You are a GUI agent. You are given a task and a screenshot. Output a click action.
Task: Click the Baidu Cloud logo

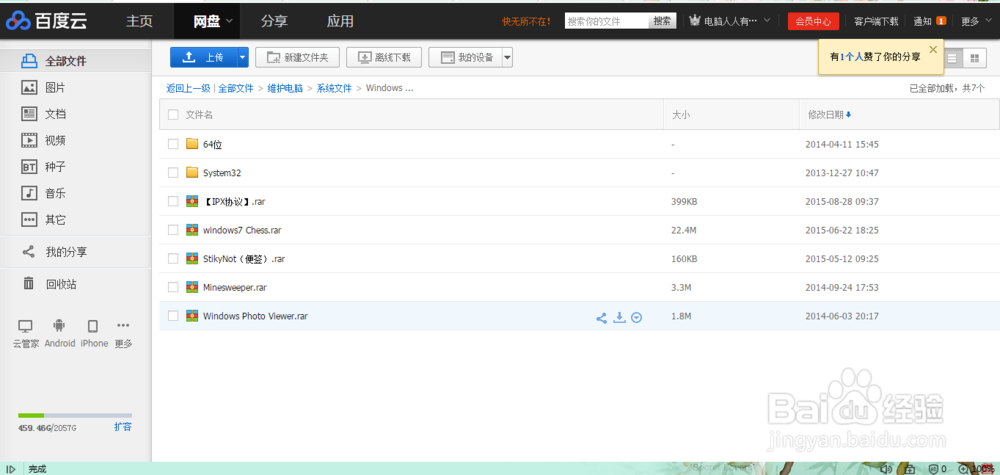(46, 21)
